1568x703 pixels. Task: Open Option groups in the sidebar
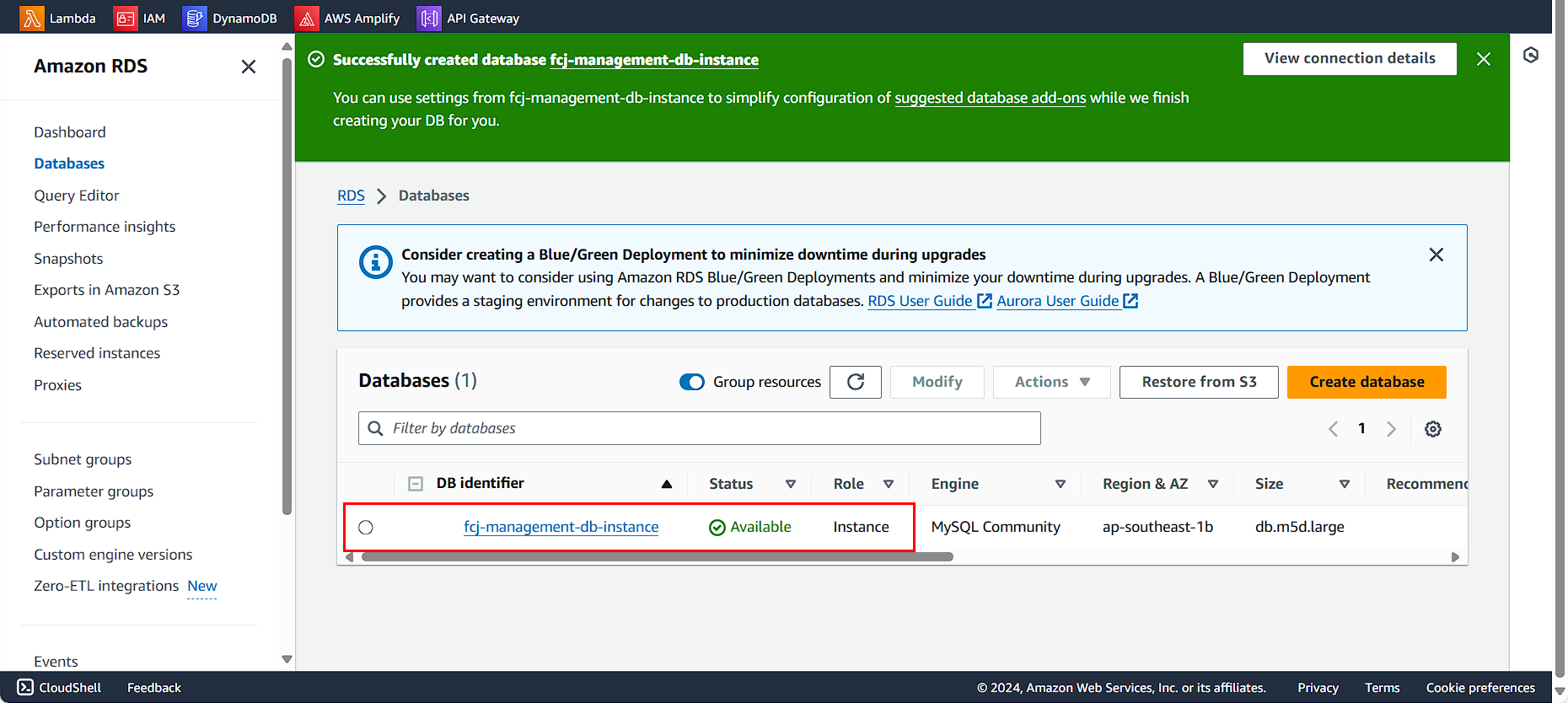click(x=83, y=523)
